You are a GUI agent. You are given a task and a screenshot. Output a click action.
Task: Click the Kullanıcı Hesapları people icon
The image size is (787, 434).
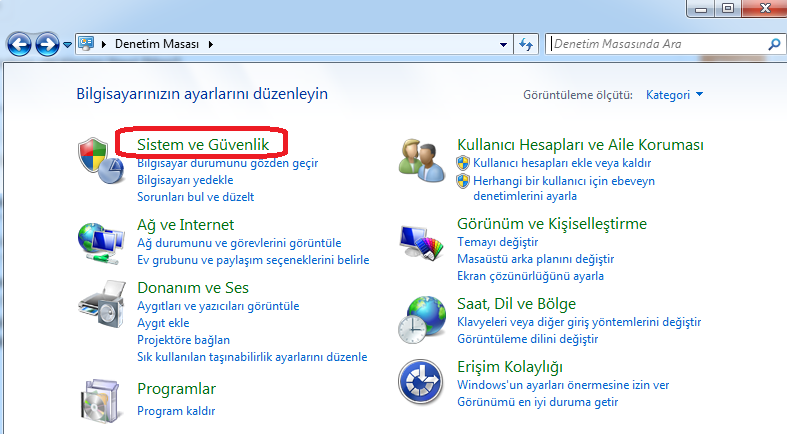tap(422, 161)
